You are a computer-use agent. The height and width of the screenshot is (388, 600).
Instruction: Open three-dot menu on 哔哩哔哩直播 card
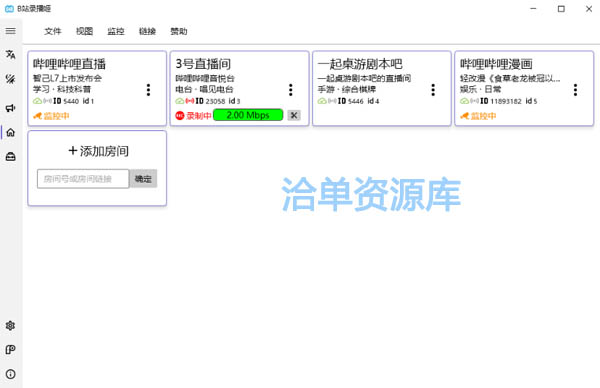coord(148,90)
